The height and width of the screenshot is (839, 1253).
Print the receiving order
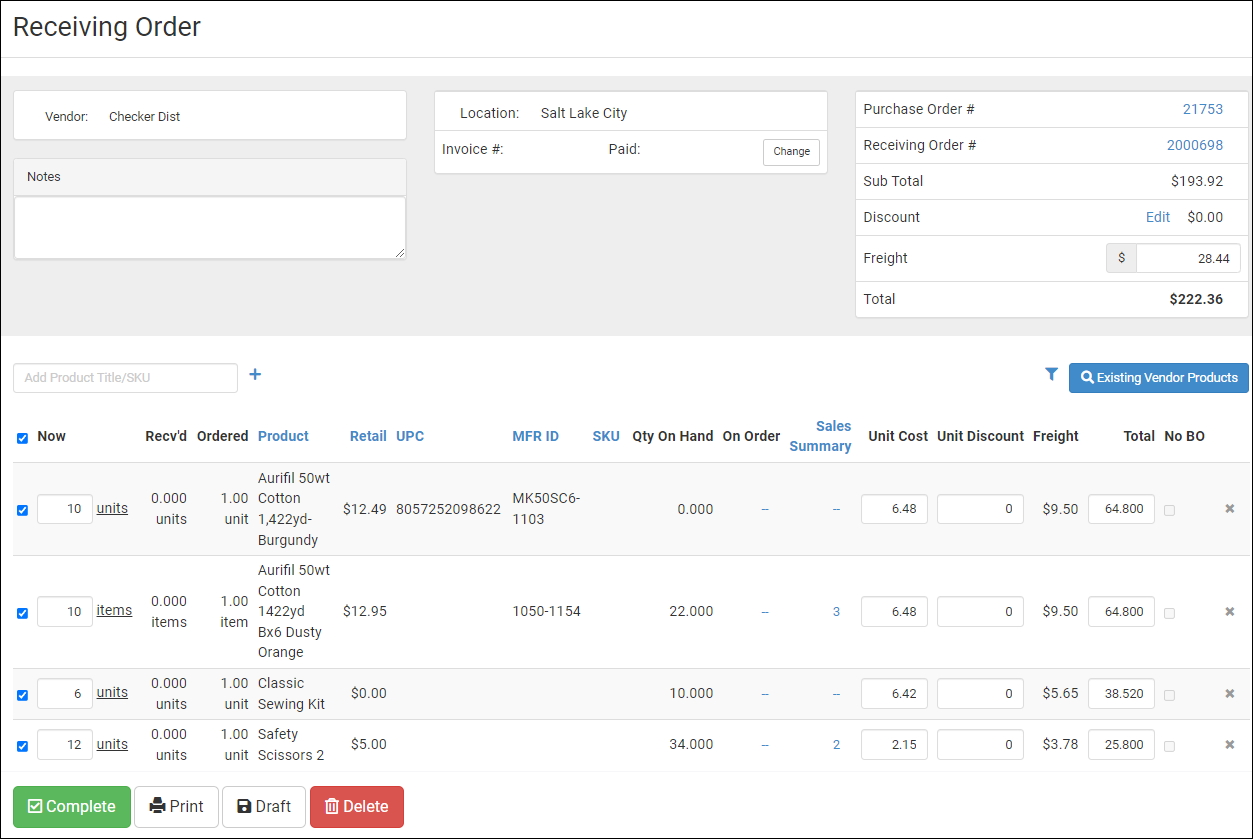[176, 807]
